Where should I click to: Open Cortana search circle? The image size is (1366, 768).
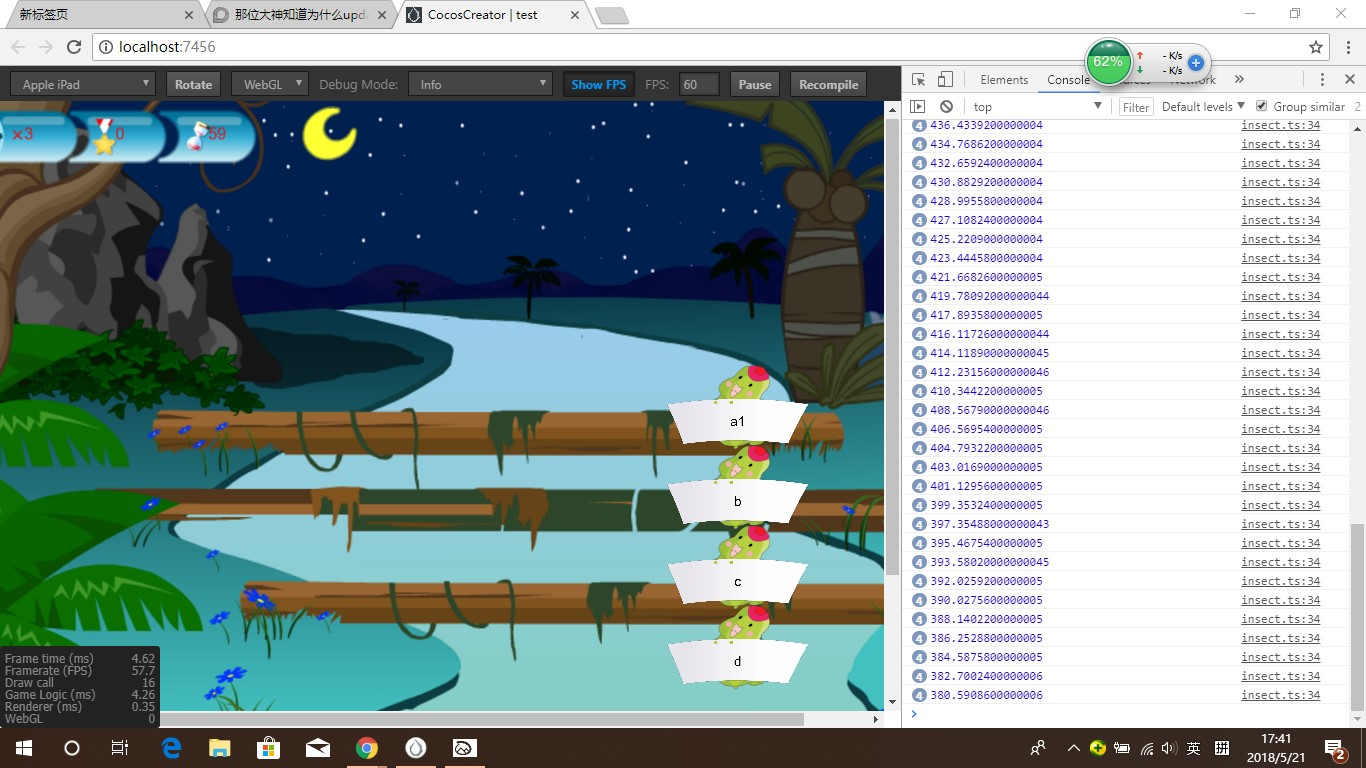pyautogui.click(x=72, y=748)
